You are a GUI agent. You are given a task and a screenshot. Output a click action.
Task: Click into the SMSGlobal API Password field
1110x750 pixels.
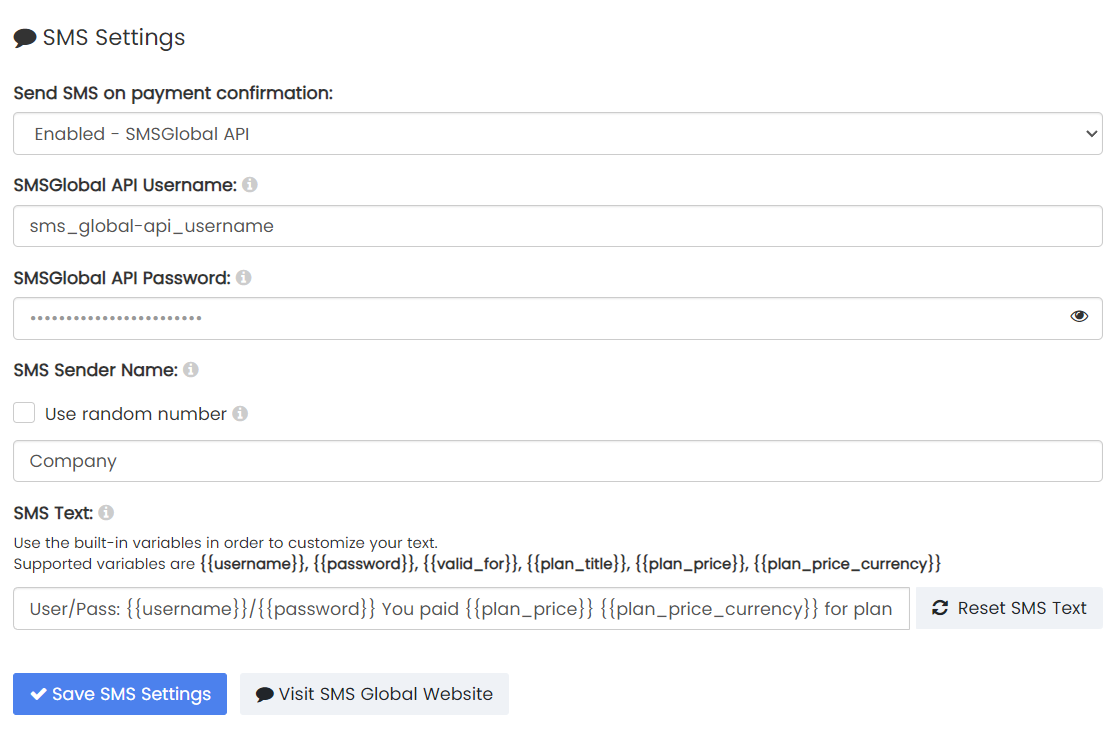pyautogui.click(x=558, y=318)
